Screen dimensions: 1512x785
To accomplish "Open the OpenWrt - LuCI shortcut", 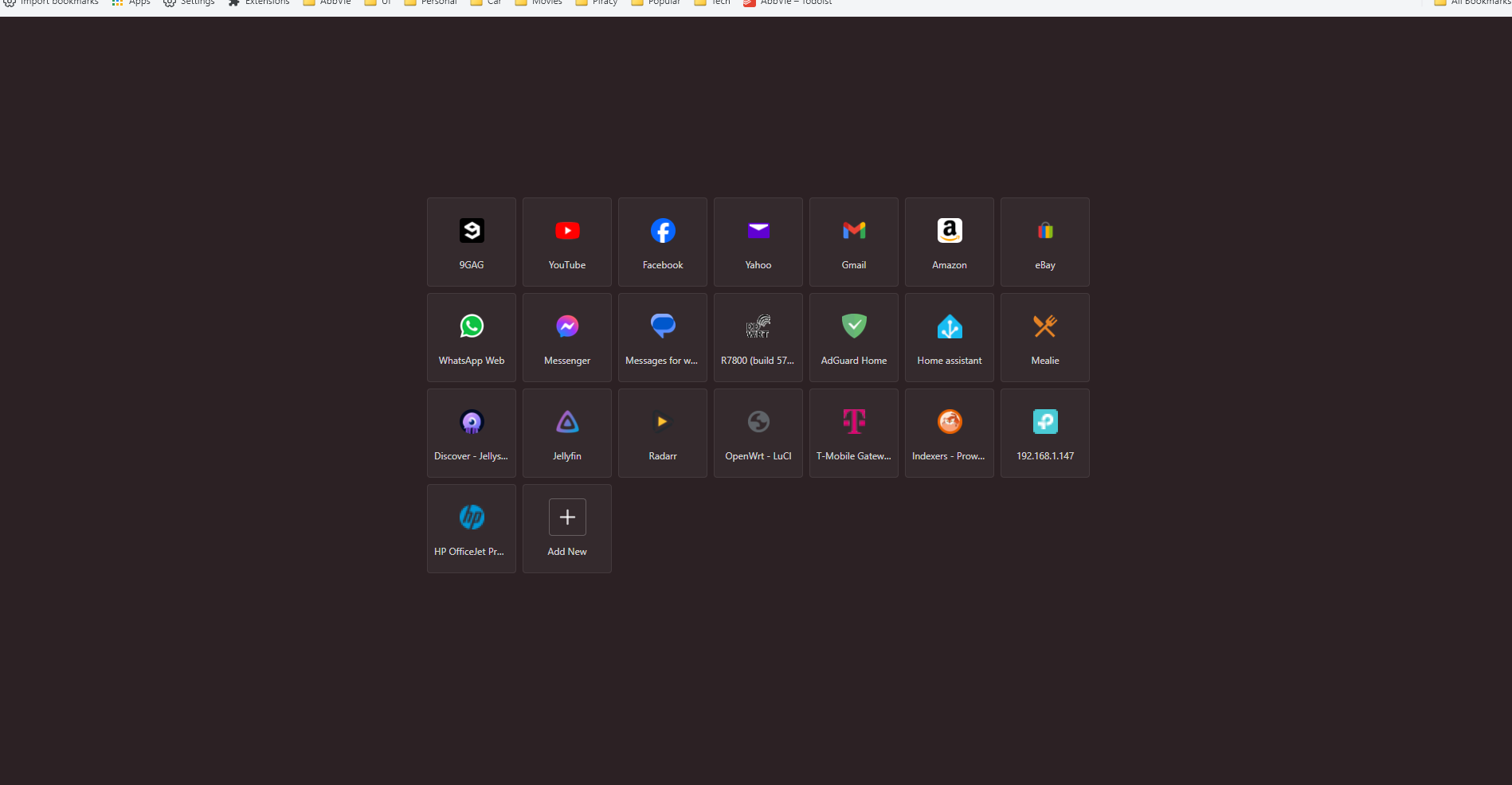I will tap(758, 433).
